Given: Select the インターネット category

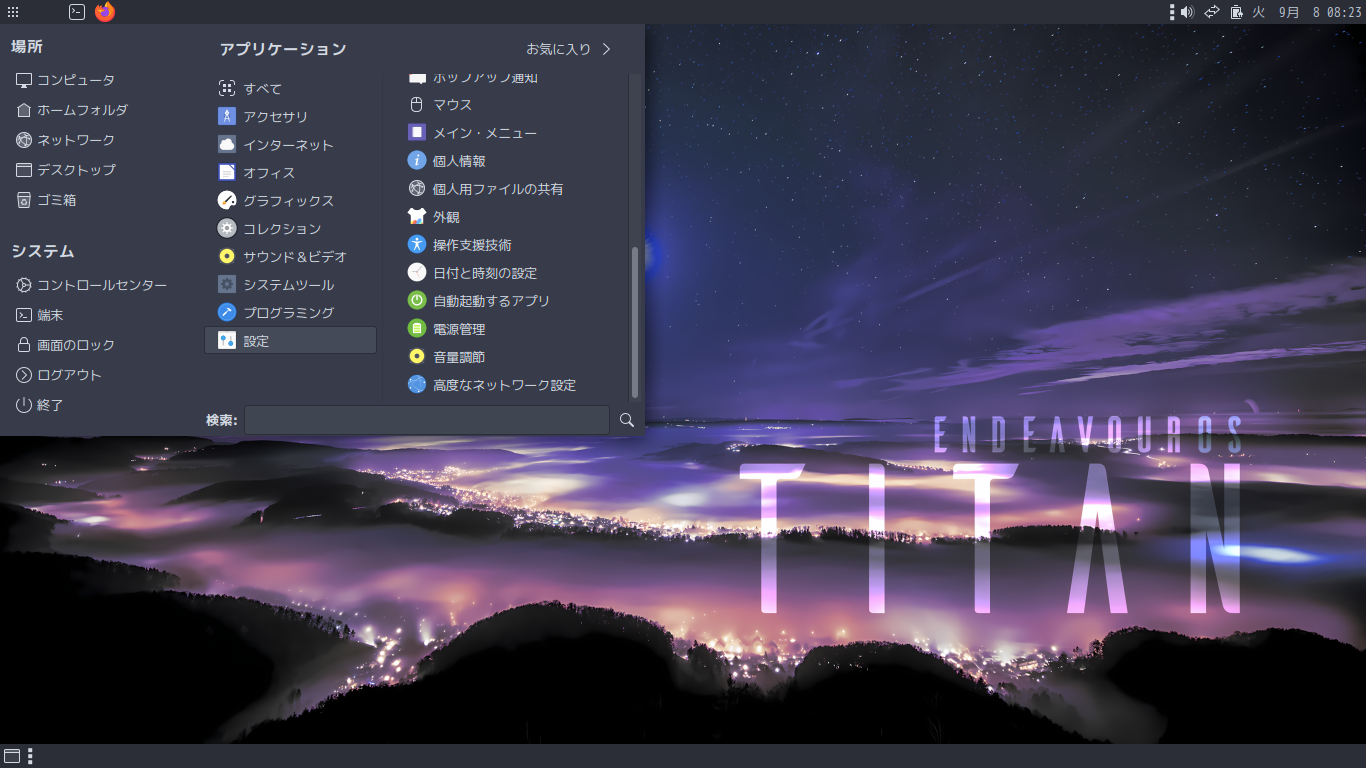Looking at the screenshot, I should (x=290, y=145).
